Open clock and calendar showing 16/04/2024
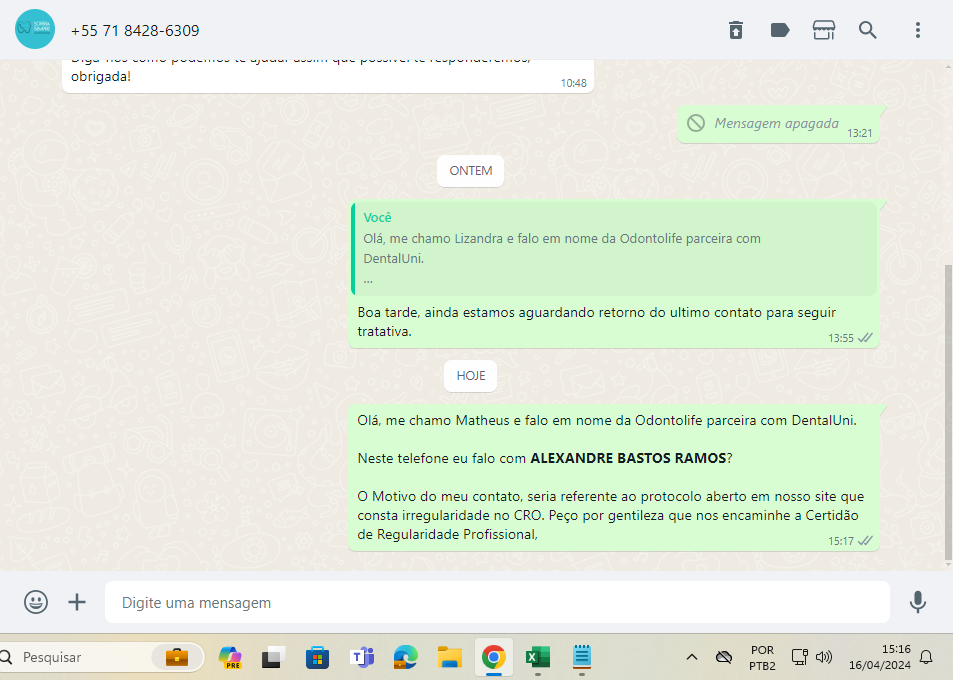Image resolution: width=953 pixels, height=680 pixels. point(879,657)
